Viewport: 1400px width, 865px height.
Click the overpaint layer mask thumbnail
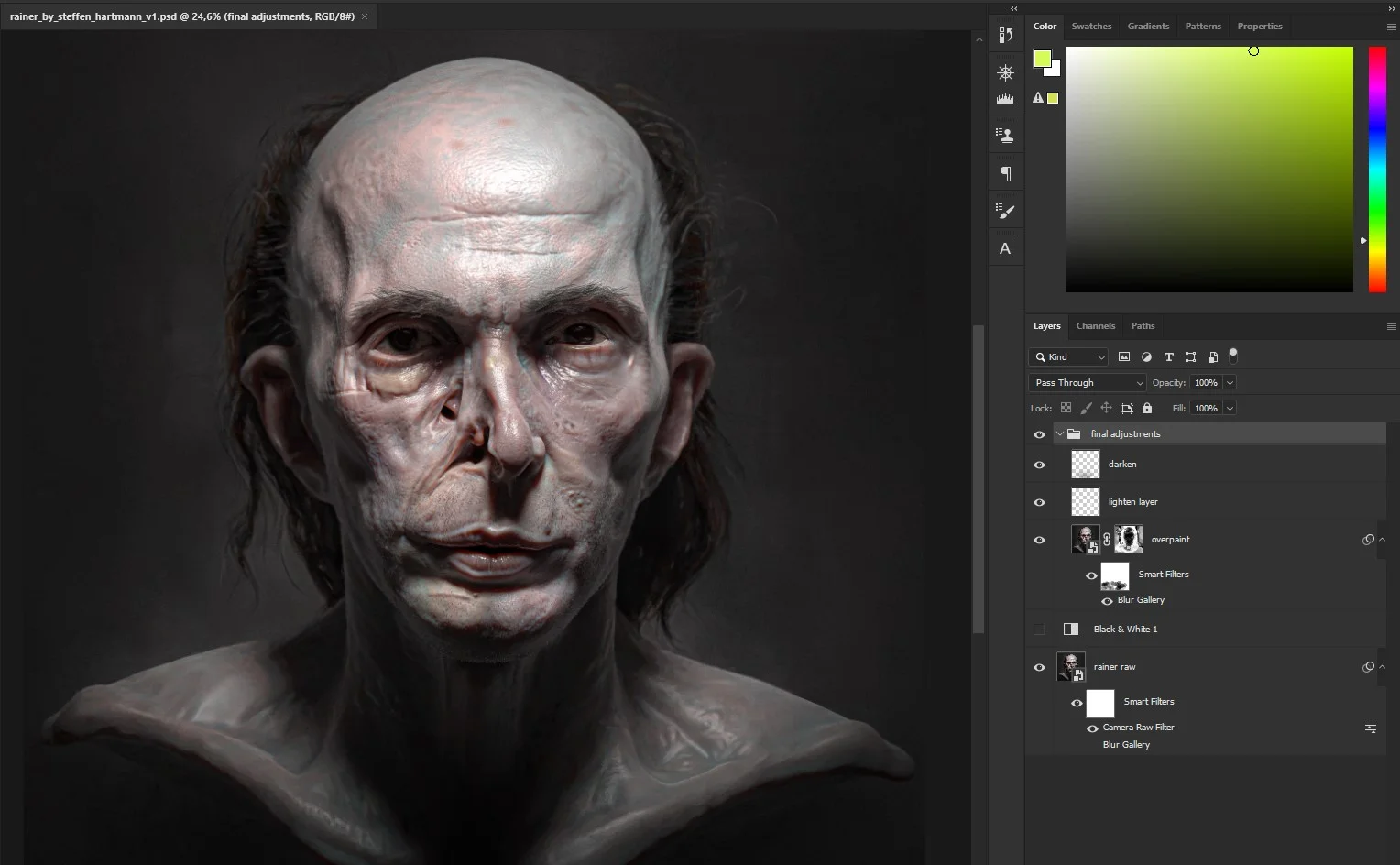tap(1128, 539)
